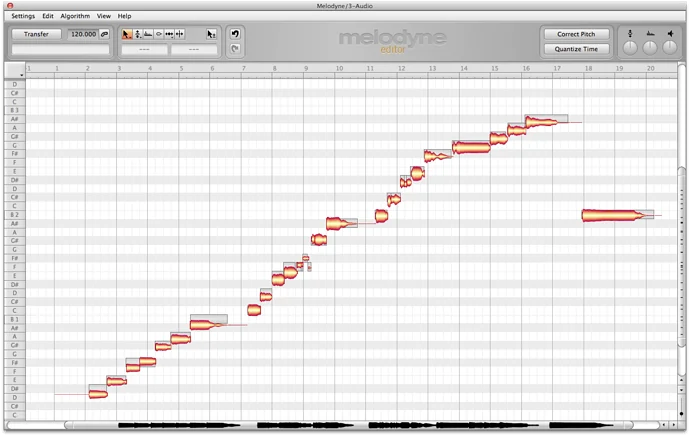
Task: Select the Note Separation tool
Action: [x=180, y=34]
